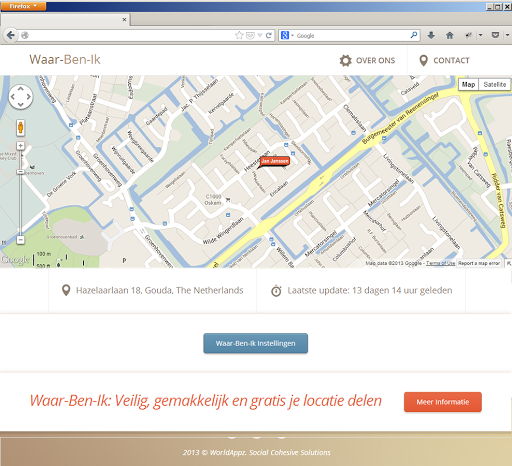Click the map zoom slider handle

tap(20, 172)
